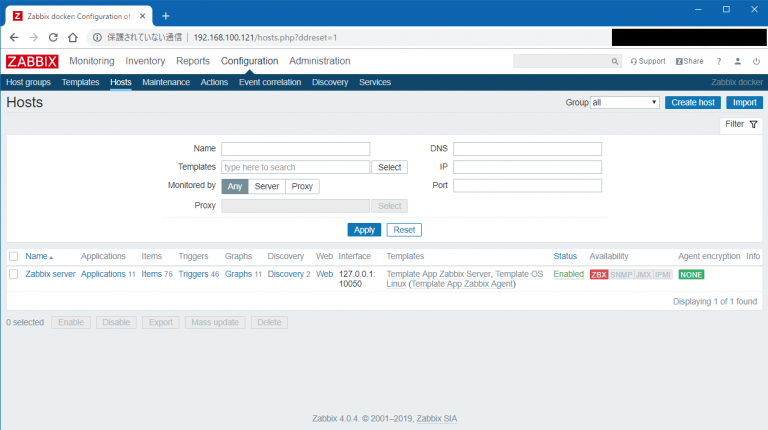The width and height of the screenshot is (768, 430).
Task: Go to Actions submenu
Action: [214, 82]
